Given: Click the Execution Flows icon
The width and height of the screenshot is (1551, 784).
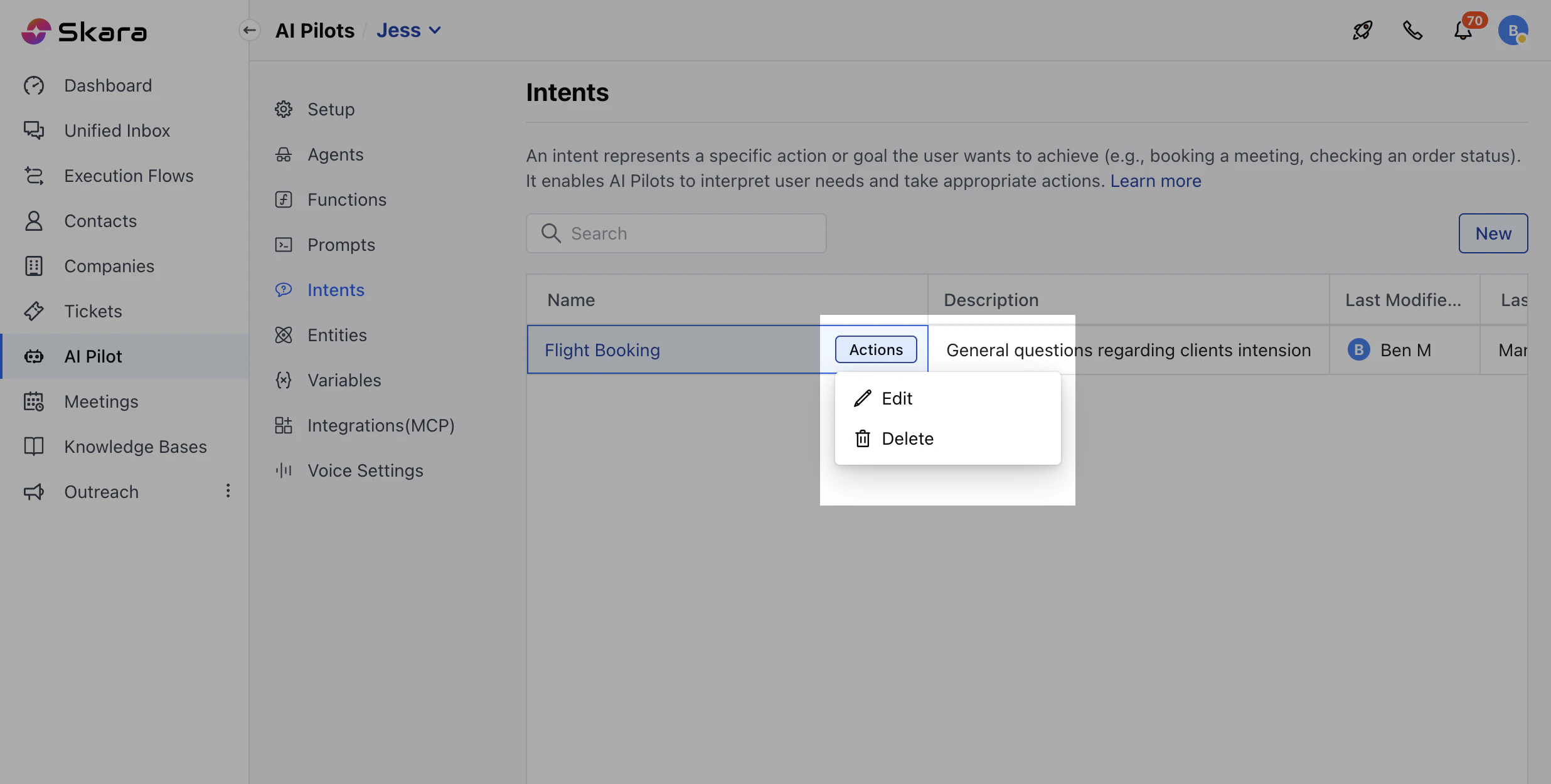Looking at the screenshot, I should [x=34, y=176].
